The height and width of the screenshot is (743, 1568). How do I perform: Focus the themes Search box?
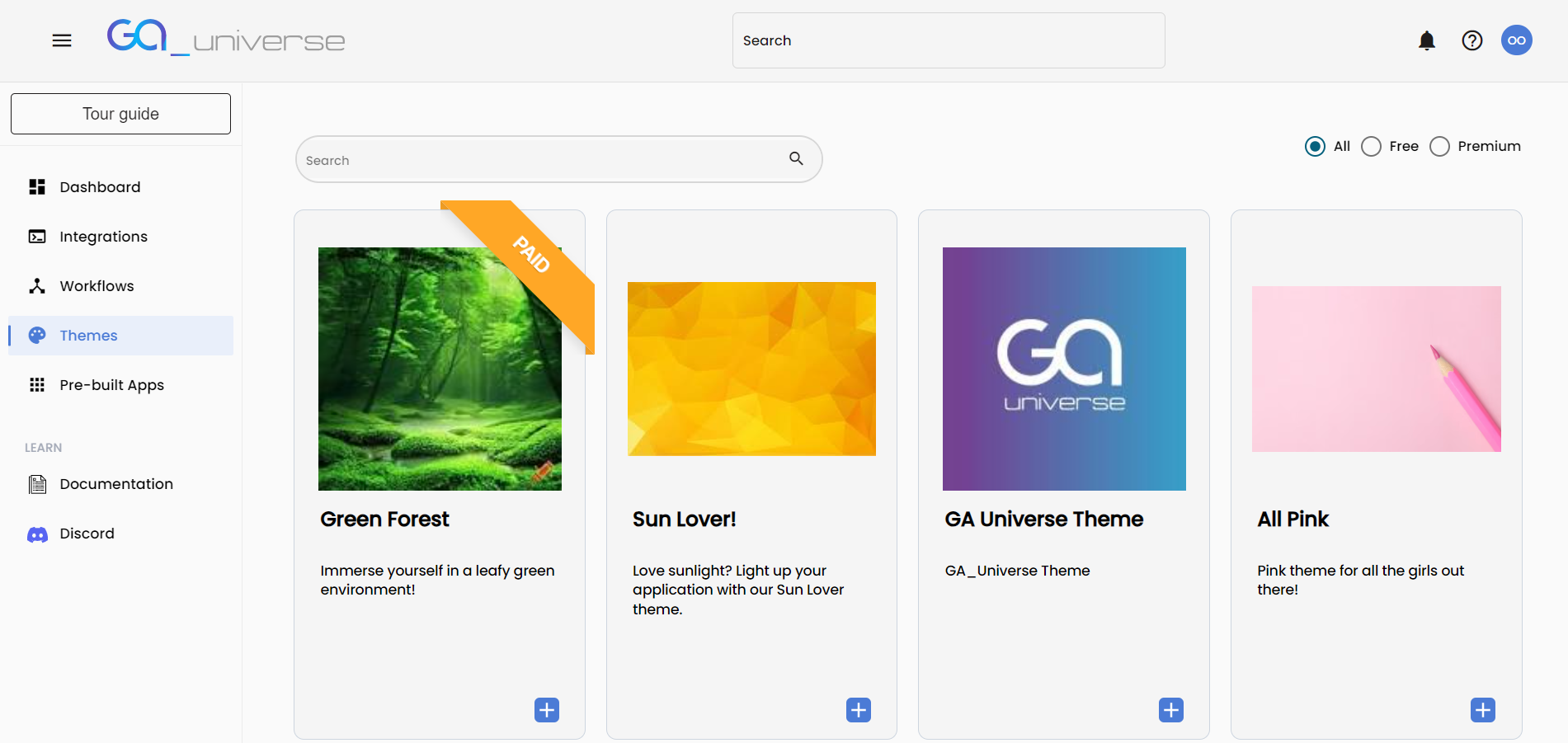coord(558,159)
